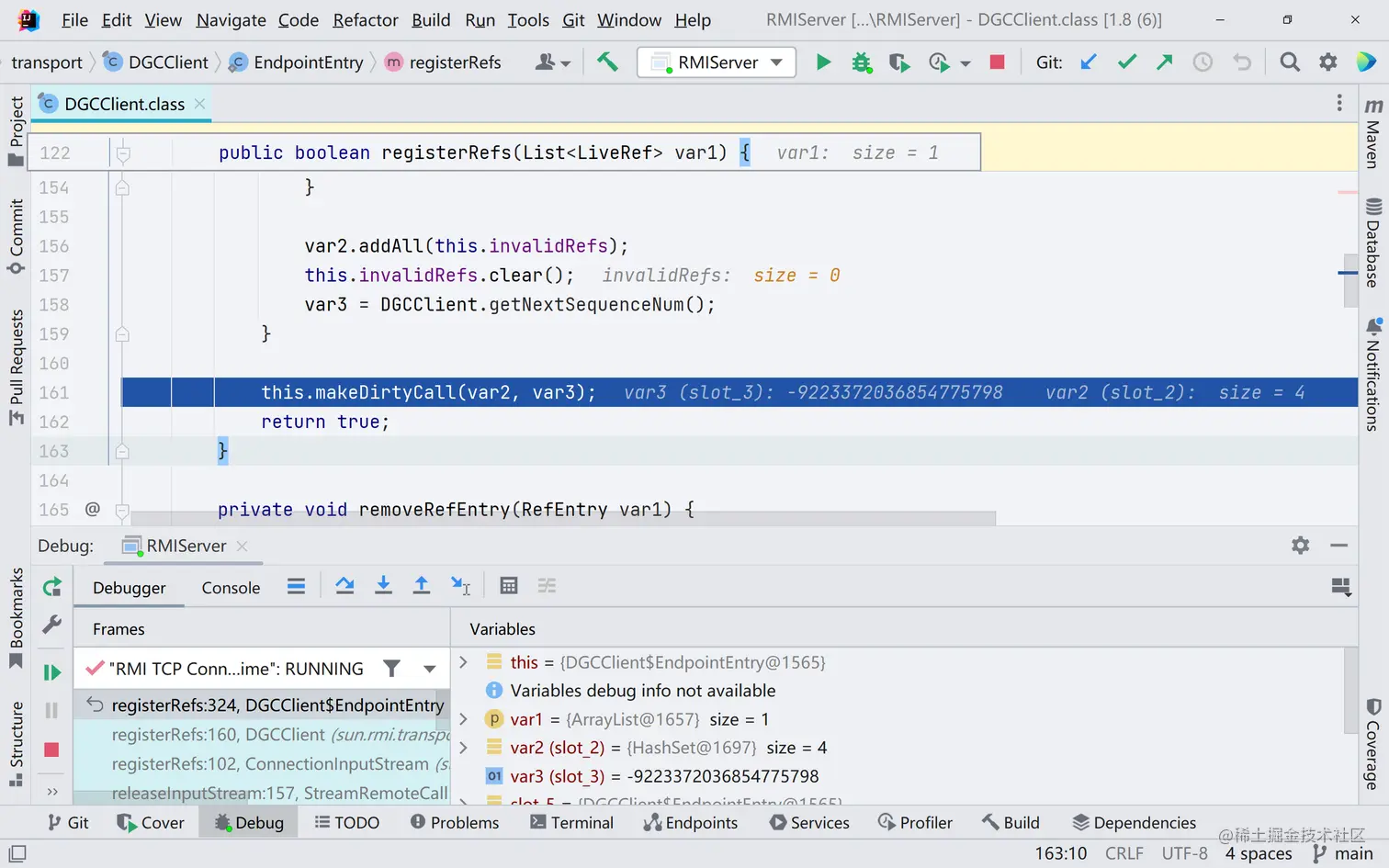Build the project with hammer icon
Viewport: 1389px width, 868px height.
click(607, 62)
